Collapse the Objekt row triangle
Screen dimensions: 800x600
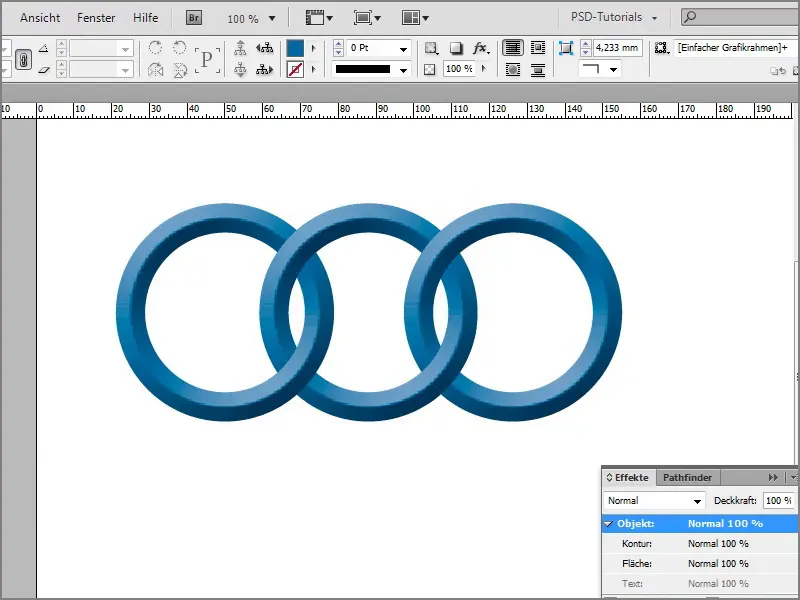609,524
